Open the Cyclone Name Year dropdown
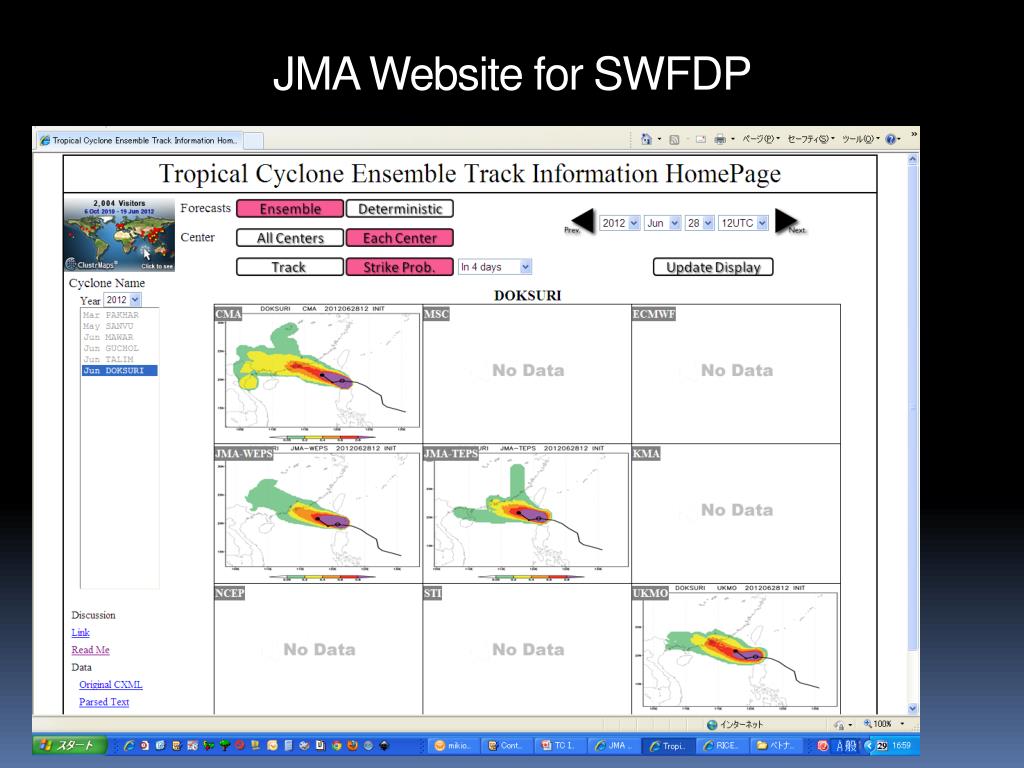The width and height of the screenshot is (1024, 768). pyautogui.click(x=123, y=300)
